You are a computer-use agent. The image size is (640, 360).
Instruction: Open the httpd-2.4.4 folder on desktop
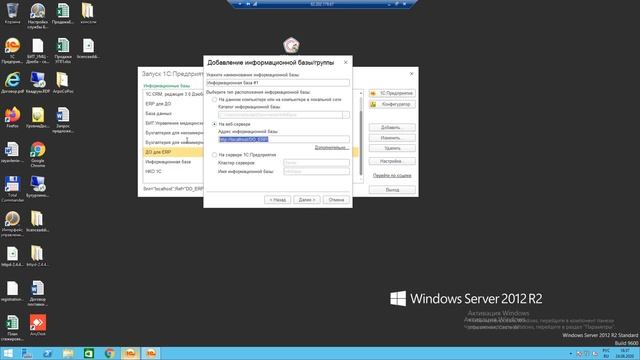pyautogui.click(x=38, y=256)
